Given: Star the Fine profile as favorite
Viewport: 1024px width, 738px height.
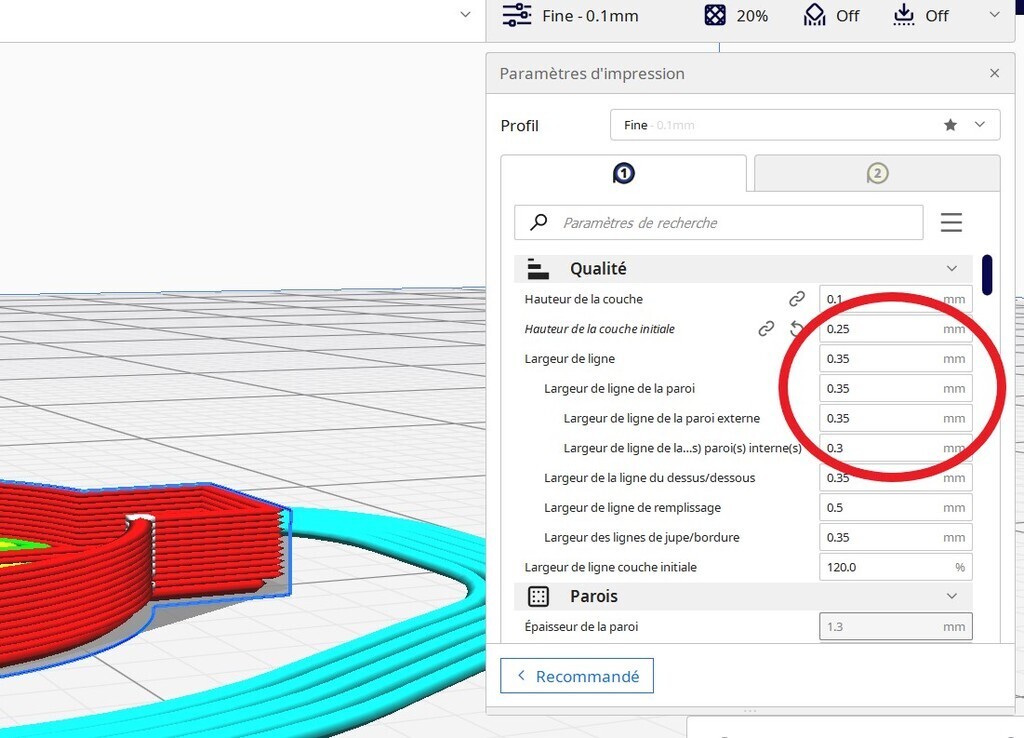Looking at the screenshot, I should coord(949,124).
